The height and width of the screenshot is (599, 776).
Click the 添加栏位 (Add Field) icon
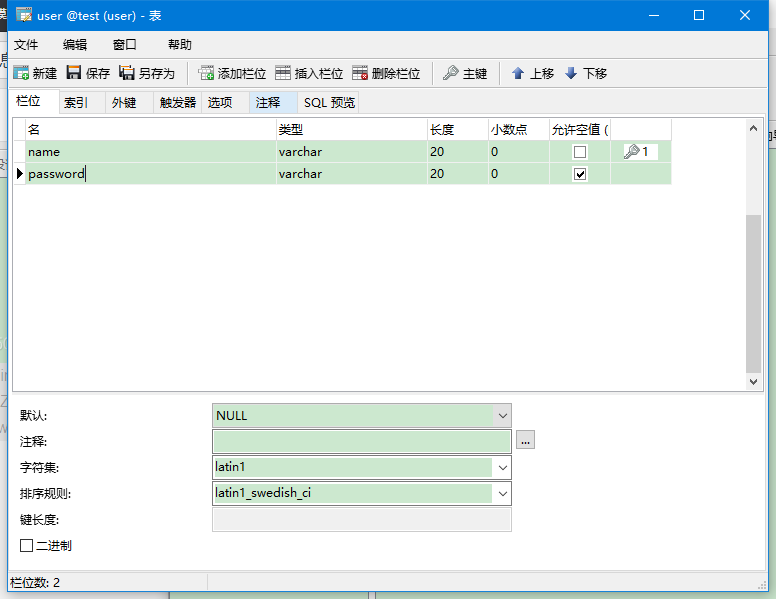206,73
